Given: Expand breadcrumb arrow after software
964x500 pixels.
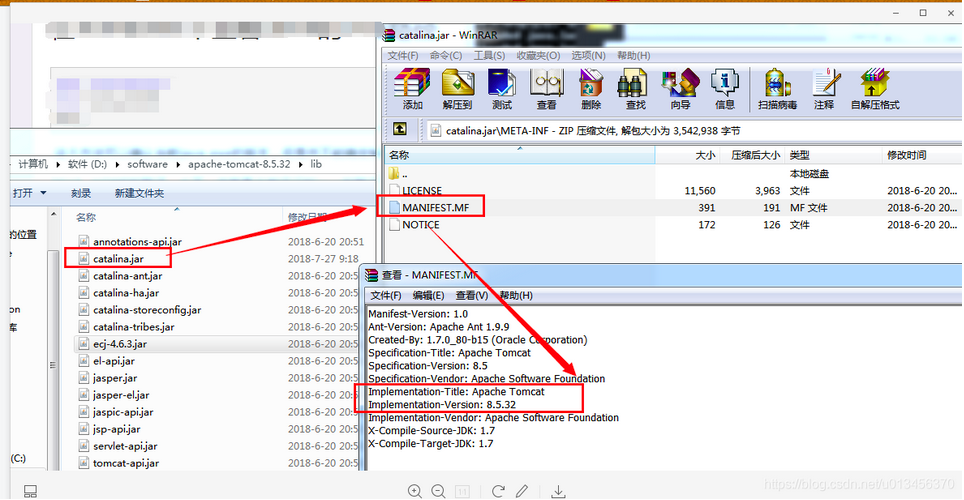Looking at the screenshot, I should [x=178, y=164].
